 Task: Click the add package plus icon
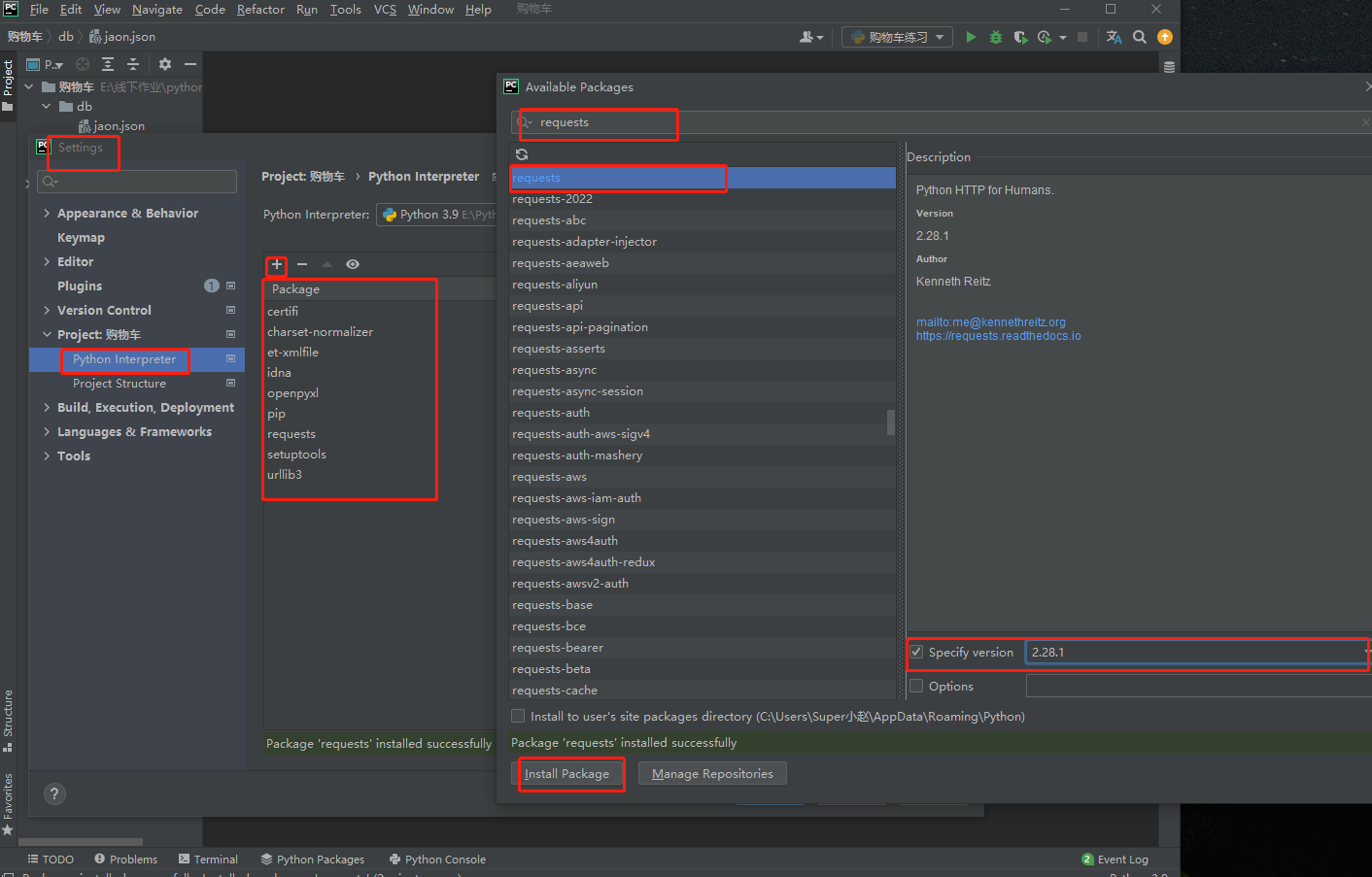[x=277, y=264]
